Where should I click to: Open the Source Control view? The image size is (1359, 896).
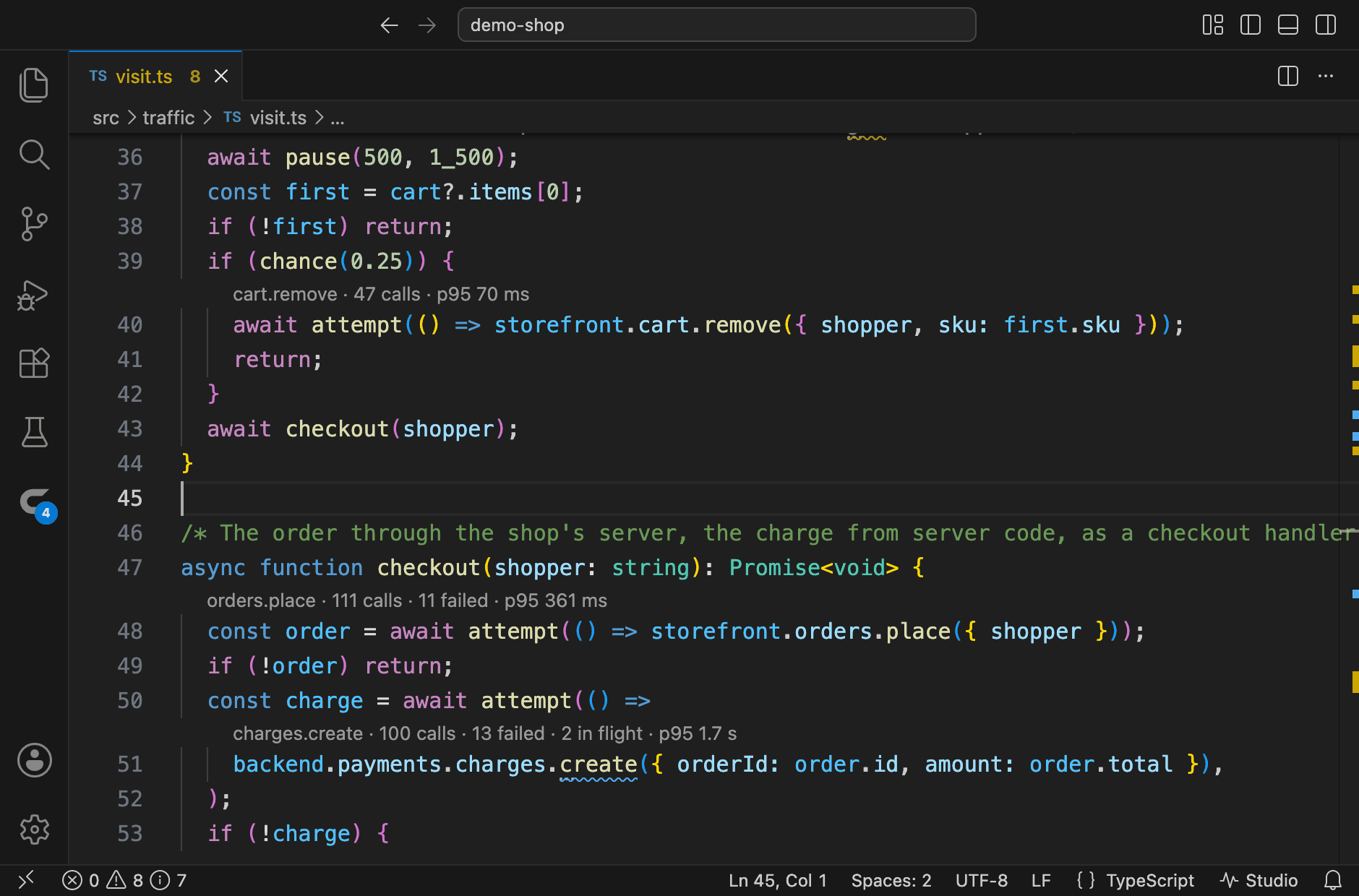click(x=34, y=224)
